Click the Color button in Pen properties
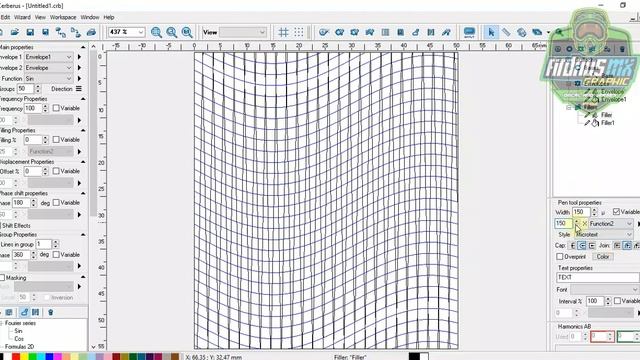640x360 pixels. 603,257
